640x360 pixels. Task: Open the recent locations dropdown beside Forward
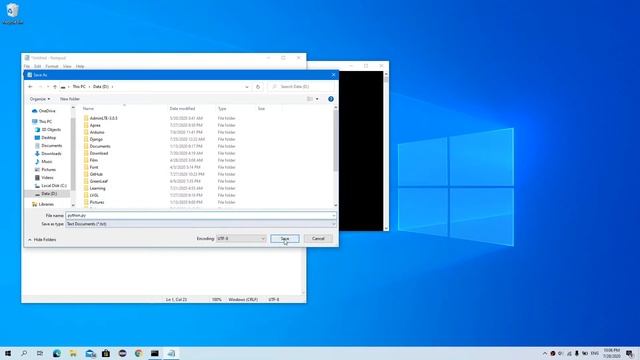[x=48, y=87]
